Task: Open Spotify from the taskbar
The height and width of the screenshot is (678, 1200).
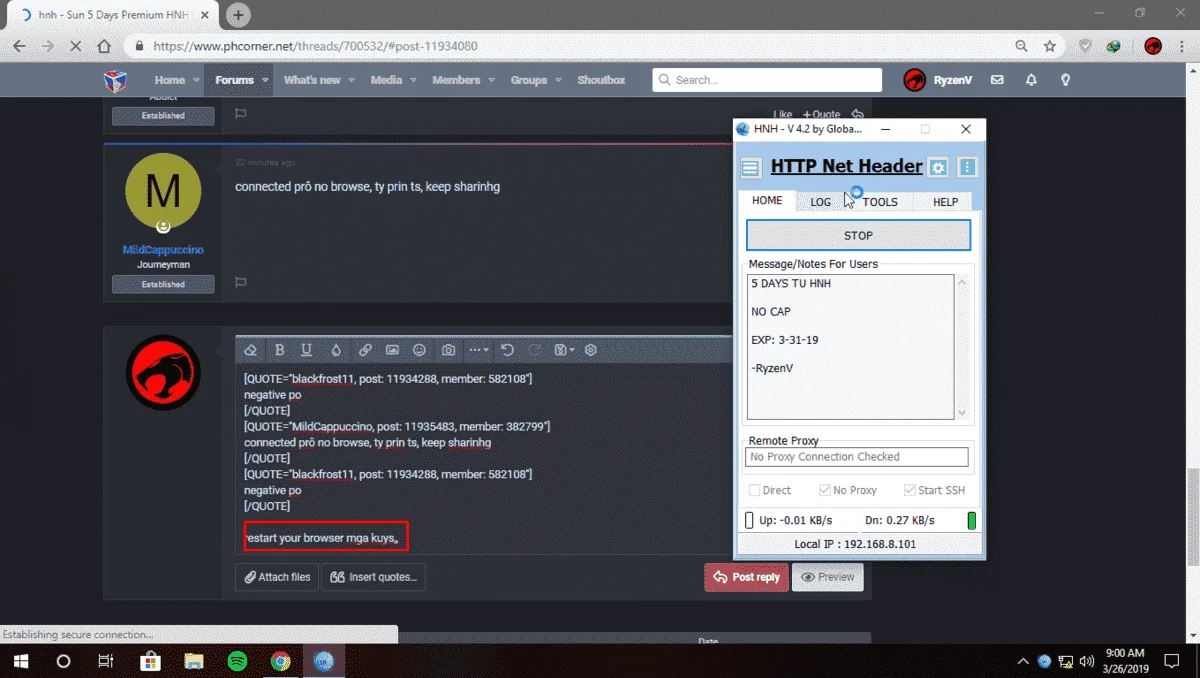Action: point(237,661)
